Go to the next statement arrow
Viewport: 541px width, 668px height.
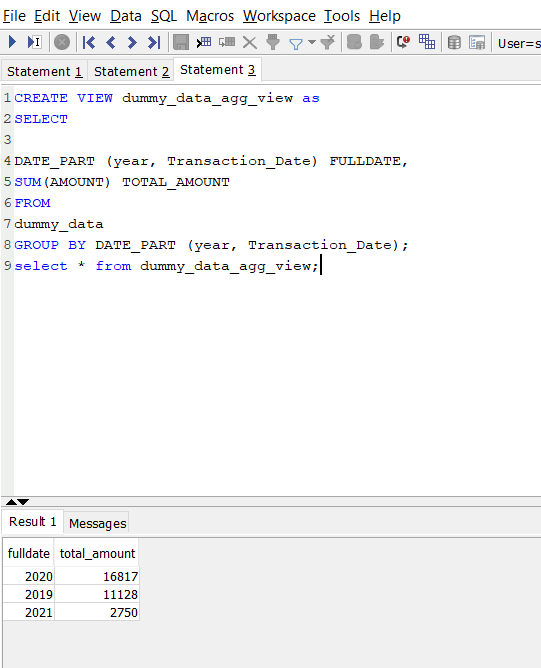point(132,42)
